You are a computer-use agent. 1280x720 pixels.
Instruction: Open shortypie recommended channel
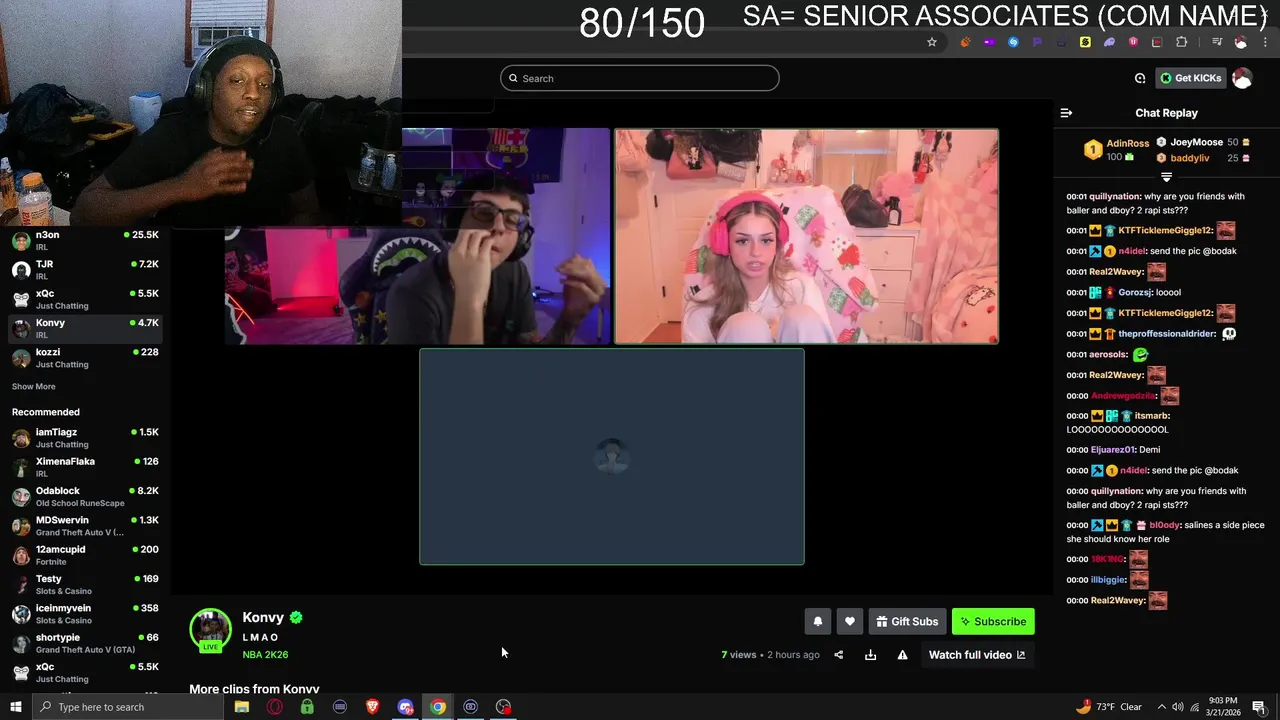(85, 643)
